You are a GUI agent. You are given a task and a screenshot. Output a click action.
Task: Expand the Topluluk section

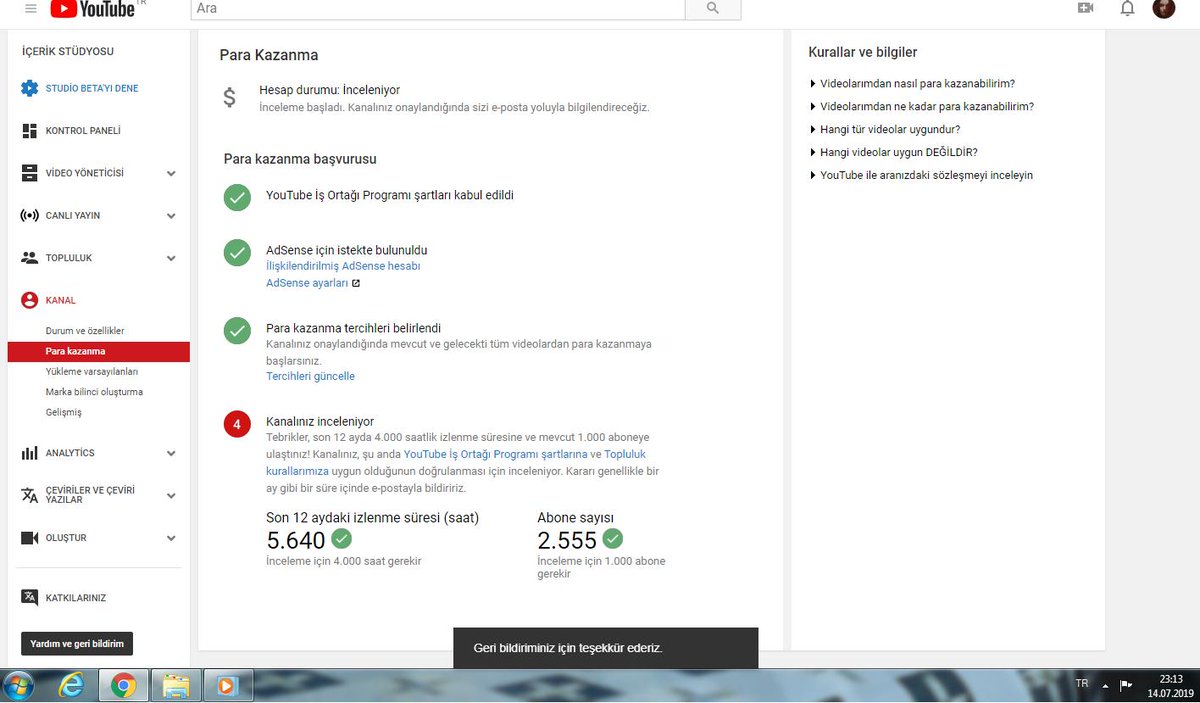(171, 258)
